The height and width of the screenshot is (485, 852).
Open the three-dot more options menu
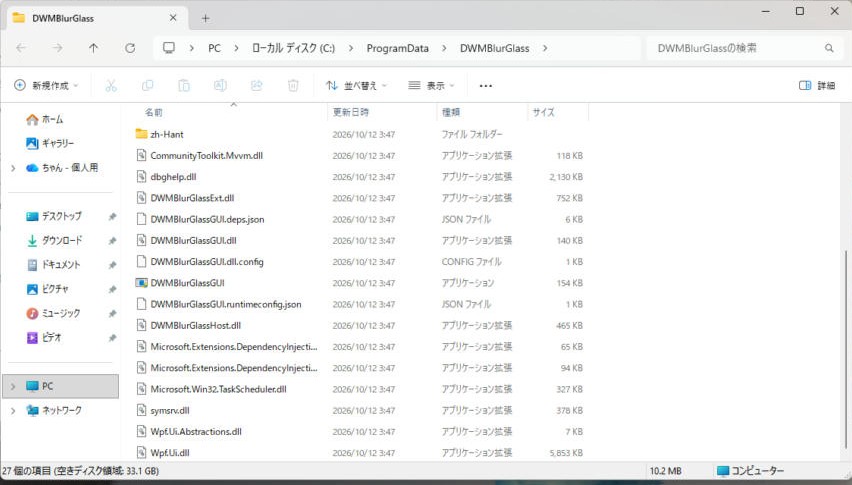486,86
